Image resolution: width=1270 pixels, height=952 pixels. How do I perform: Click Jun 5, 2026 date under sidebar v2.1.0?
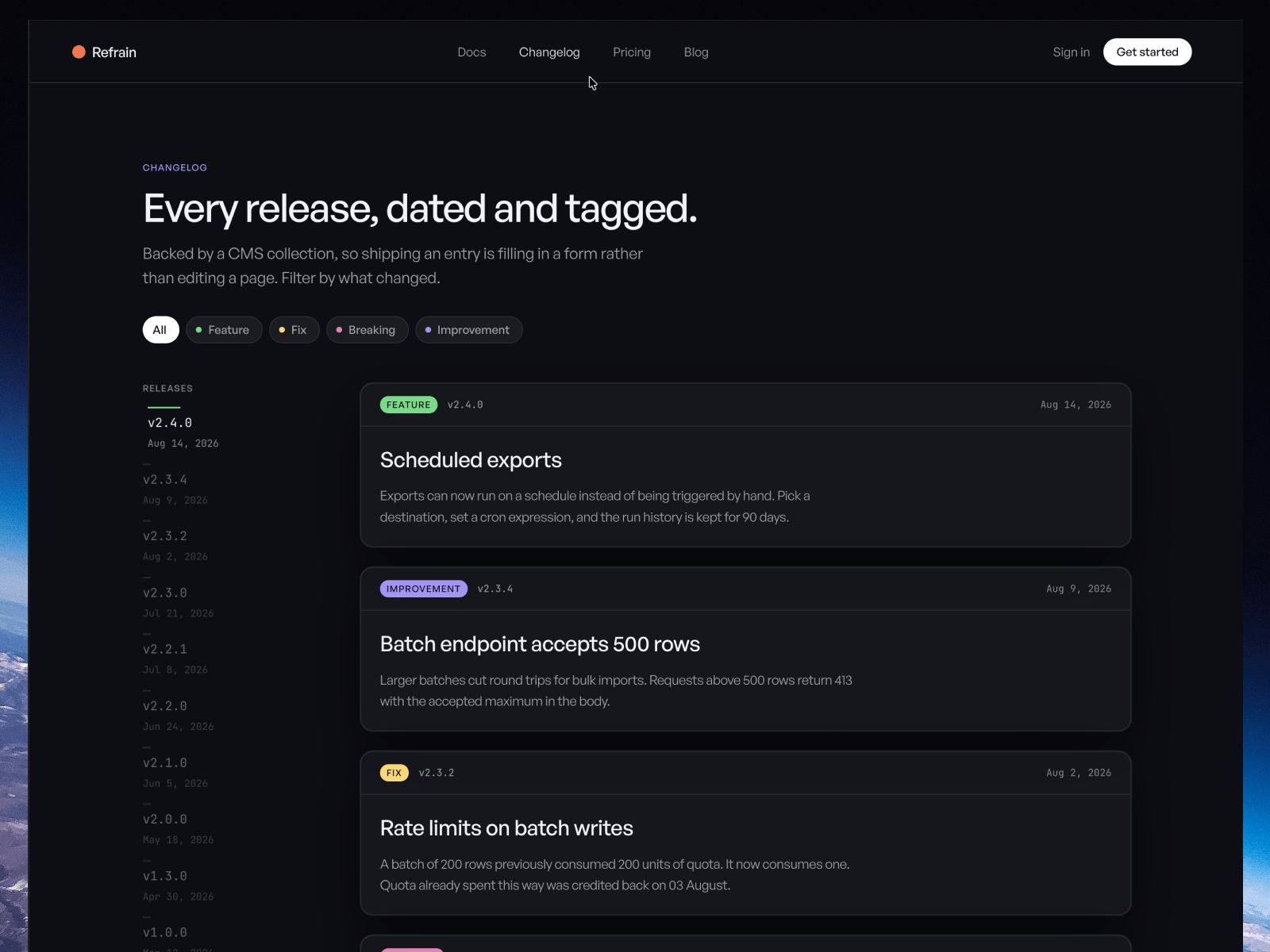point(175,783)
